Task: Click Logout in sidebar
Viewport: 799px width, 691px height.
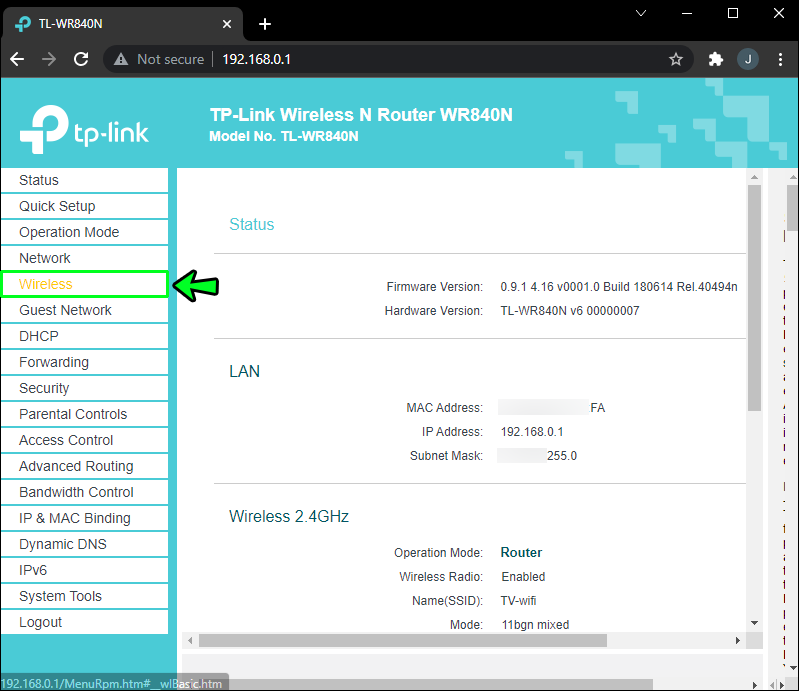Action: coord(85,622)
